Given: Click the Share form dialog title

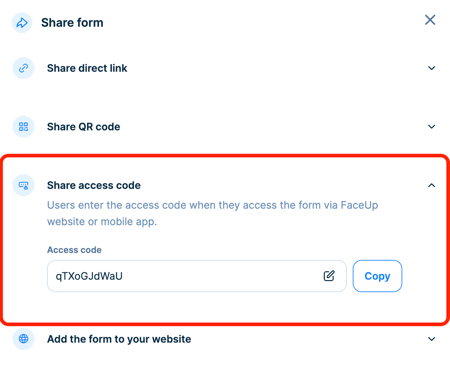Looking at the screenshot, I should [x=72, y=23].
